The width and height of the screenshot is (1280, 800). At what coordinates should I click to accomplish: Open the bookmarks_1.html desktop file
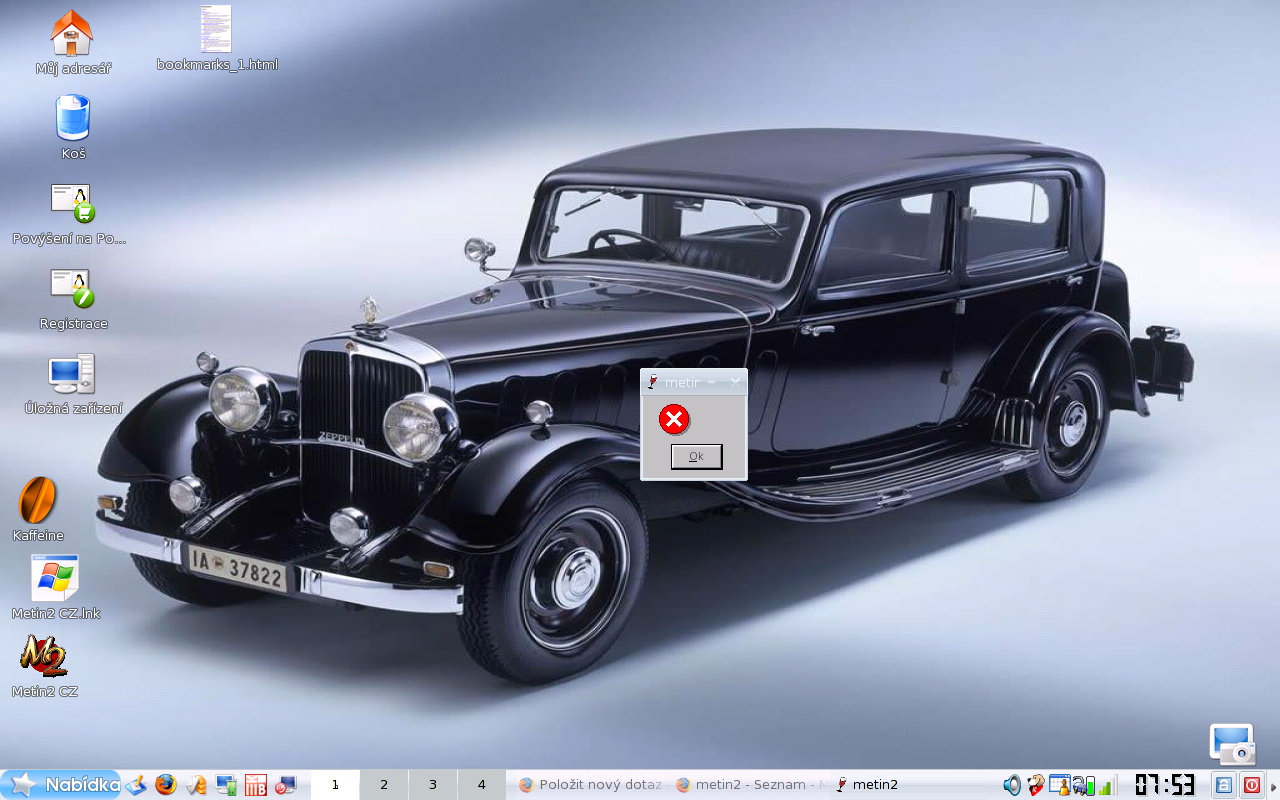pos(216,30)
